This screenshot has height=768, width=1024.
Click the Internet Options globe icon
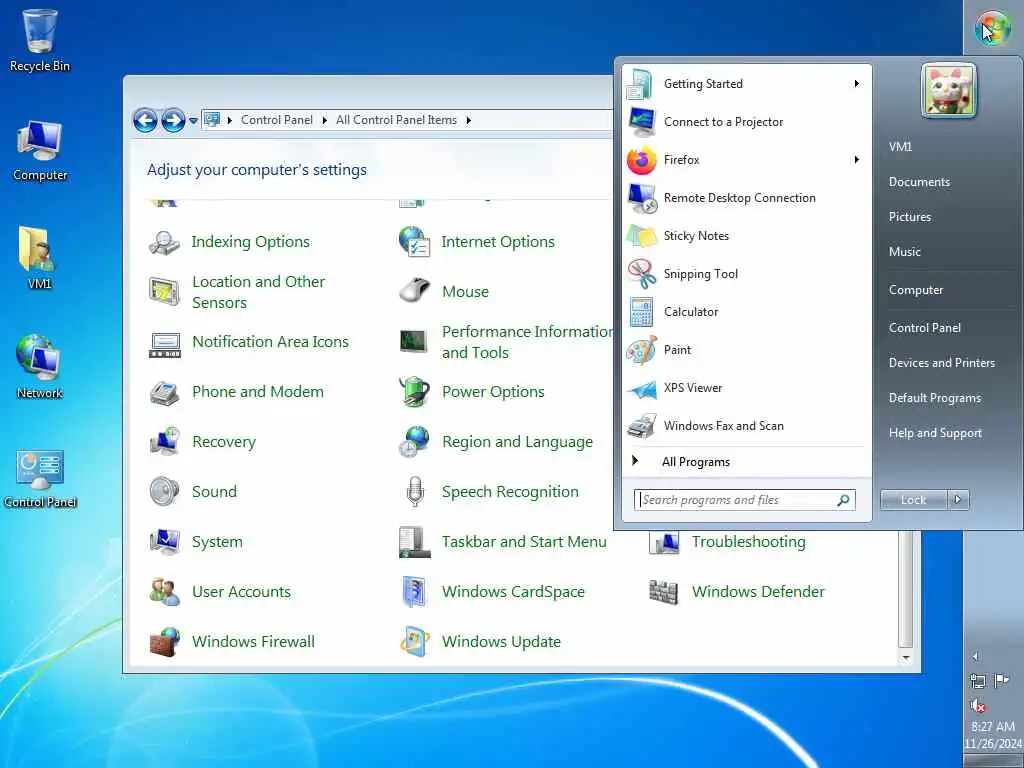pos(415,242)
